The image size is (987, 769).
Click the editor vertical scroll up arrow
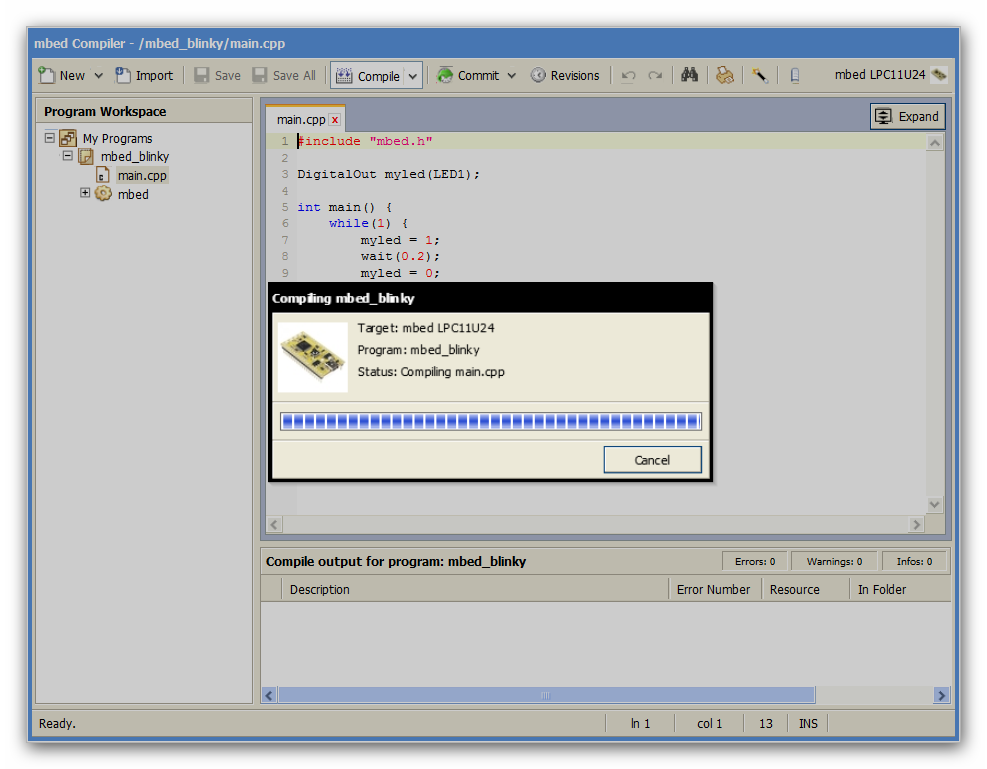(x=935, y=143)
